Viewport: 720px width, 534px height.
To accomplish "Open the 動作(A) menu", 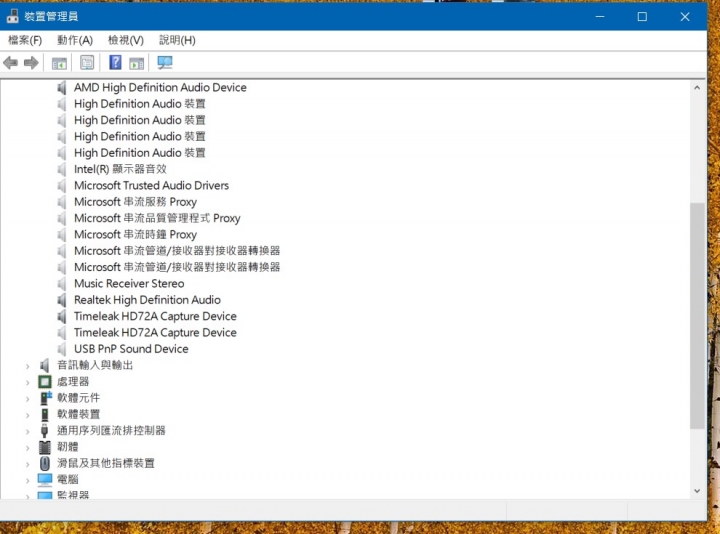I will pyautogui.click(x=75, y=40).
